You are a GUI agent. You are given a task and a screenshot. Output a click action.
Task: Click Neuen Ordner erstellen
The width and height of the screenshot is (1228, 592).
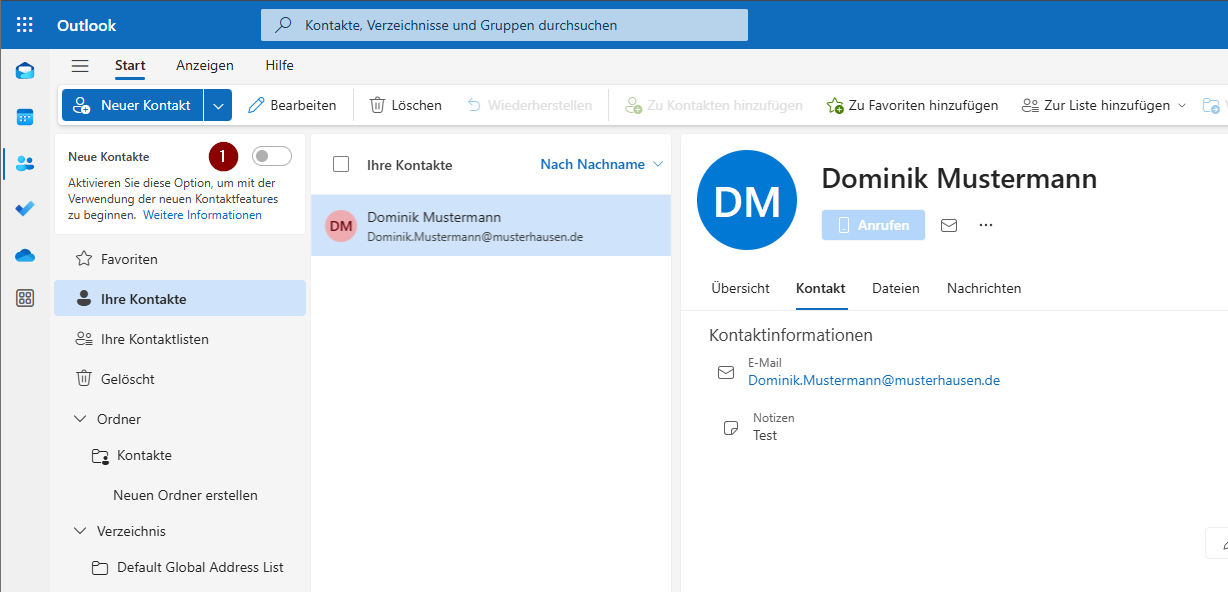[x=185, y=495]
